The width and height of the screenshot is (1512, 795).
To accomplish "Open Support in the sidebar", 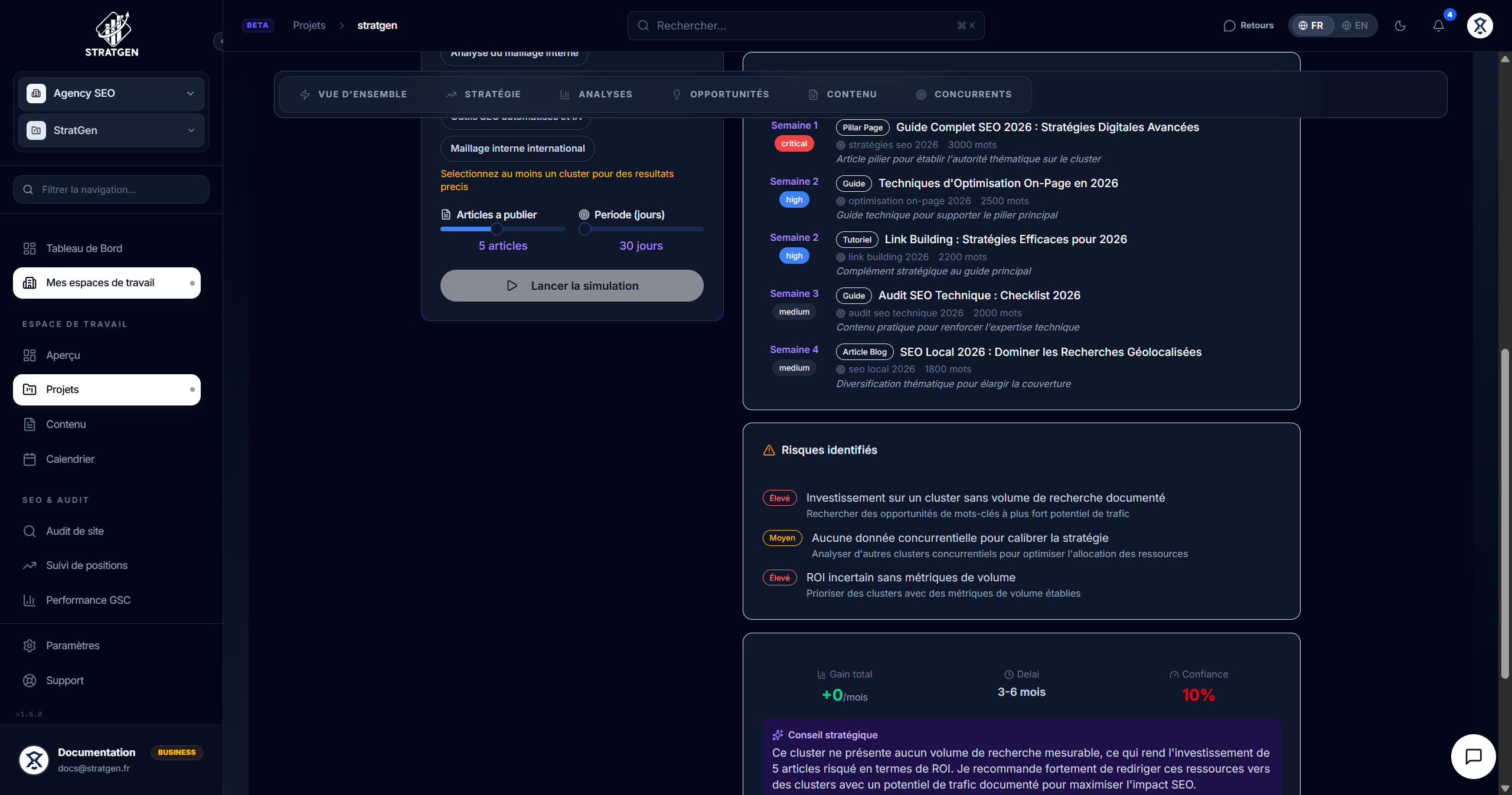I will 65,681.
